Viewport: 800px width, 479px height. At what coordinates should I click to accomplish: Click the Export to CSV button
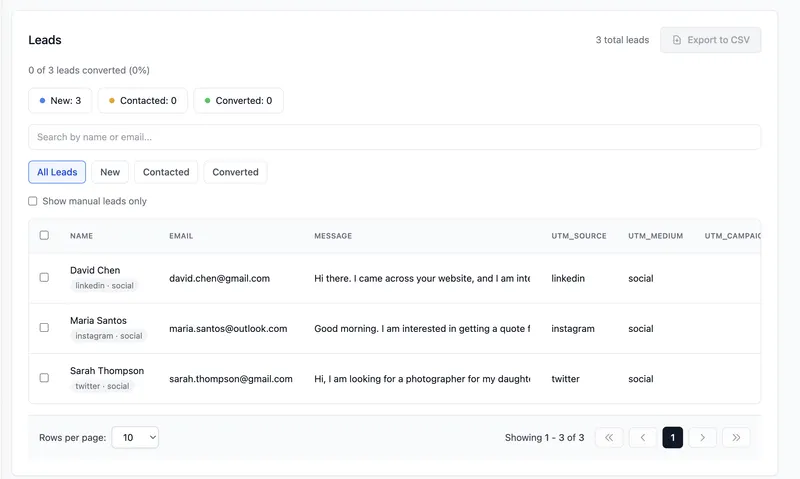[710, 40]
